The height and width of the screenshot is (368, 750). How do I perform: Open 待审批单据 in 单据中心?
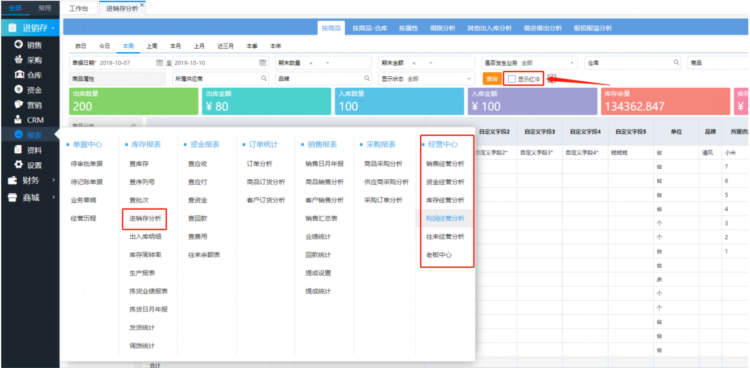(x=87, y=164)
